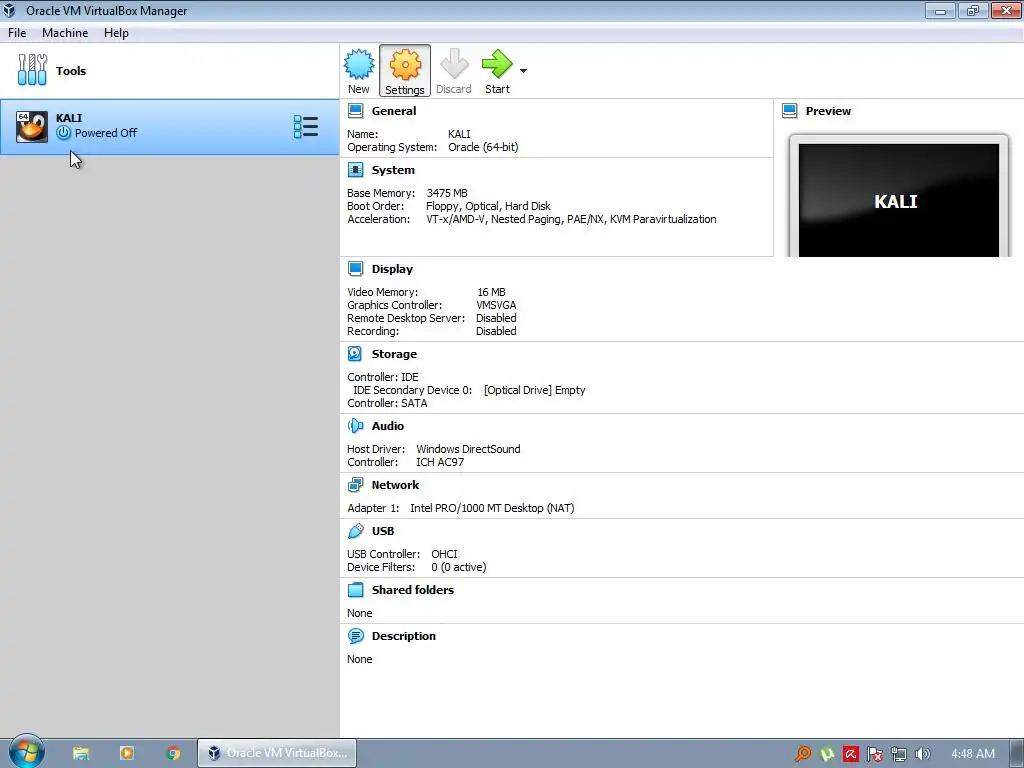Open the Settings gear toolbar button
Image resolution: width=1024 pixels, height=768 pixels.
tap(405, 71)
